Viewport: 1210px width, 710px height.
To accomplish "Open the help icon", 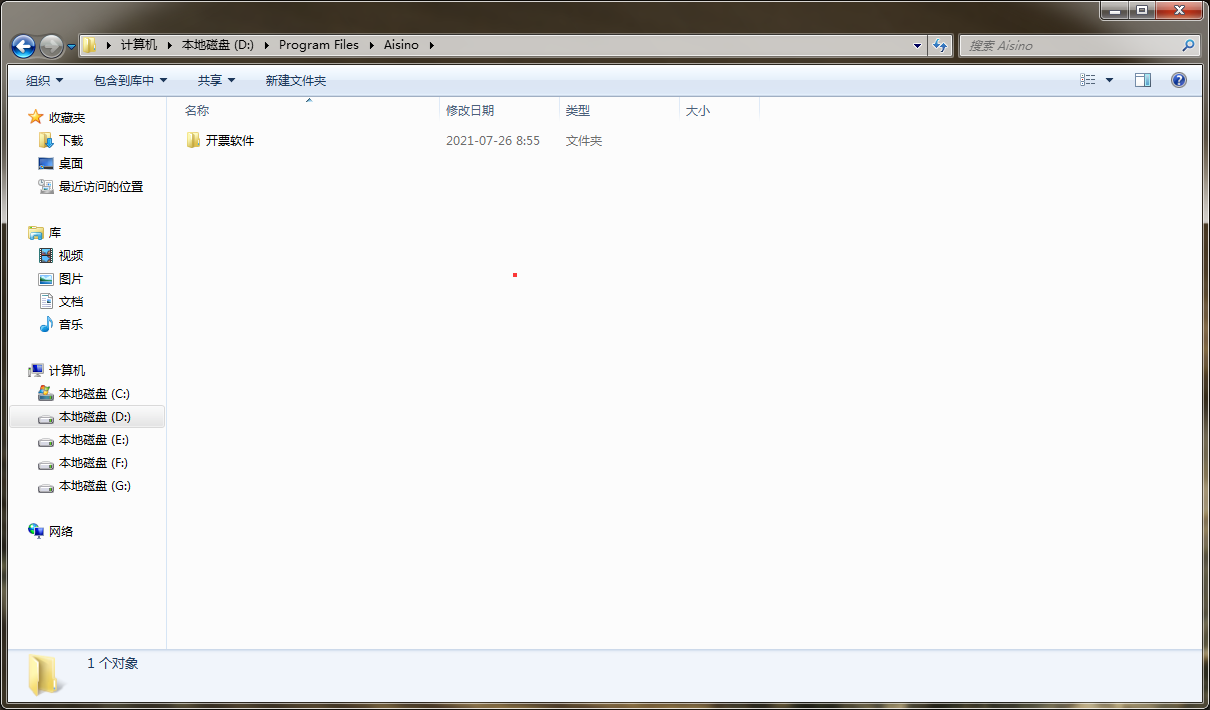I will [1179, 80].
